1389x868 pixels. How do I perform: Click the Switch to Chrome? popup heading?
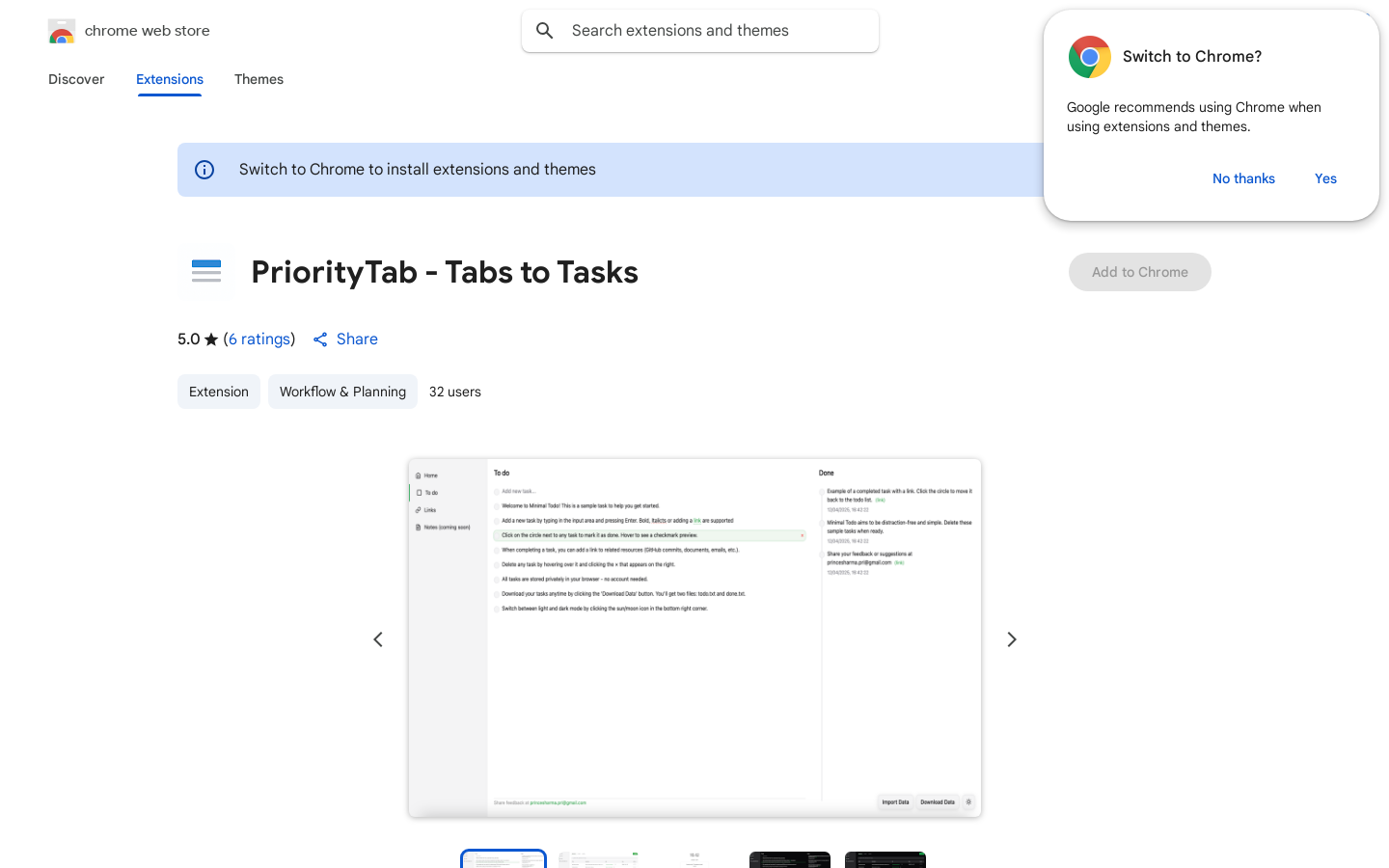(x=1192, y=56)
